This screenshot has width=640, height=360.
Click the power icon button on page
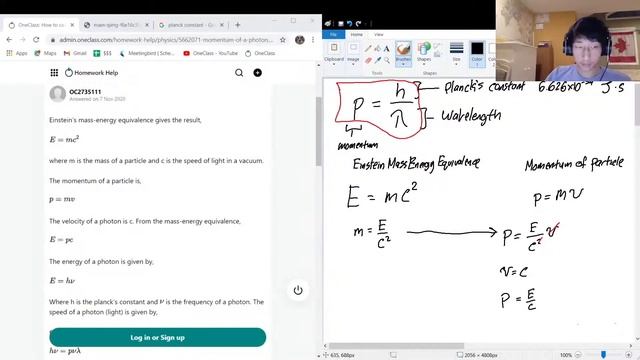(298, 290)
